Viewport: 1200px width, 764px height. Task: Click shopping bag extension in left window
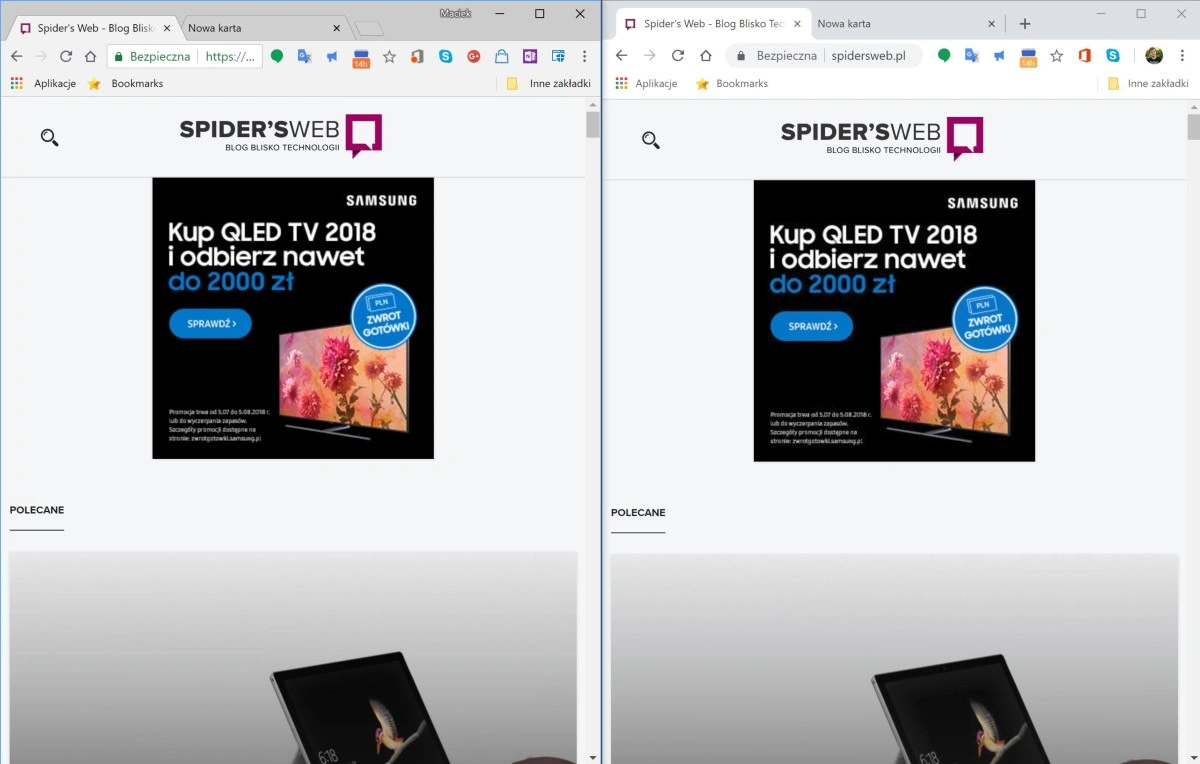click(x=502, y=57)
